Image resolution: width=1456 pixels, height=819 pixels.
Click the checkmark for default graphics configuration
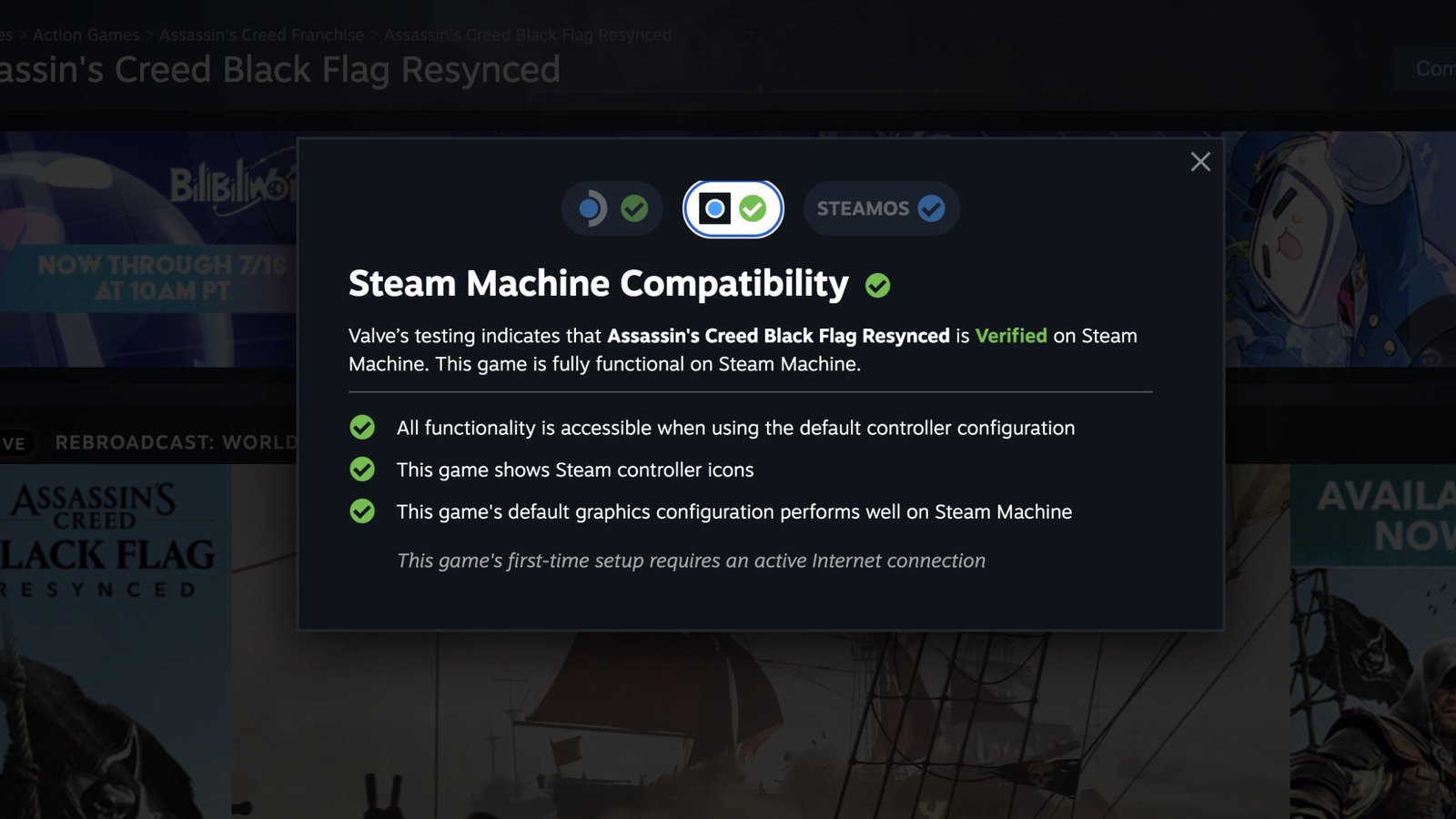362,511
